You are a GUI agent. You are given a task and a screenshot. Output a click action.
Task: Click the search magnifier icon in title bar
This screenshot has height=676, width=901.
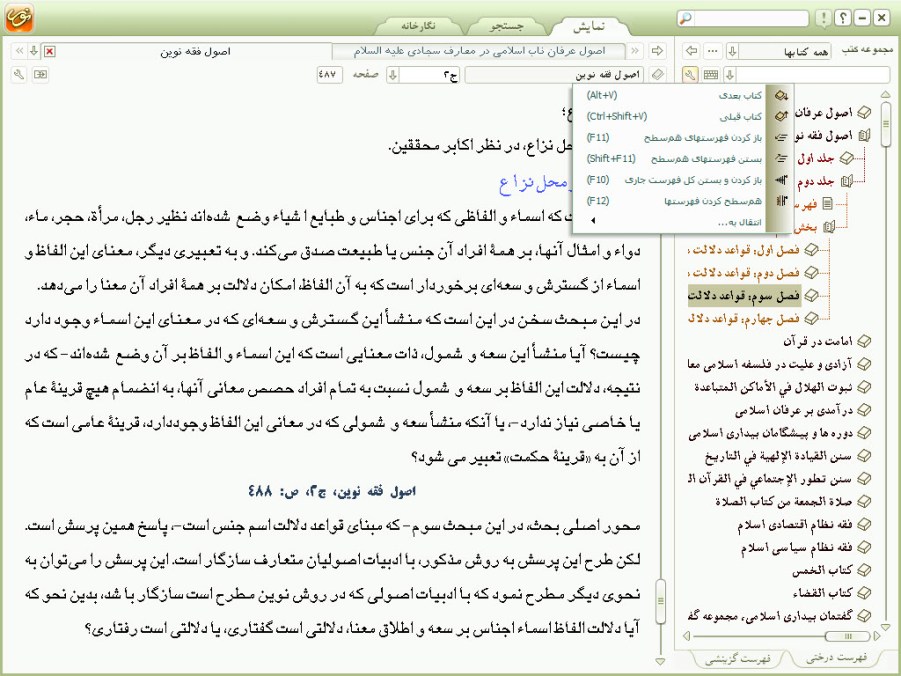click(686, 18)
